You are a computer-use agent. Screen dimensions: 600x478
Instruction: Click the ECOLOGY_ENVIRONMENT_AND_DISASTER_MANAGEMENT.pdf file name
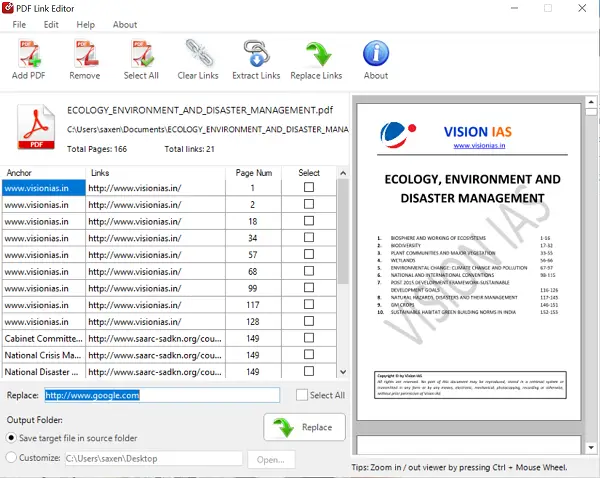tap(200, 110)
